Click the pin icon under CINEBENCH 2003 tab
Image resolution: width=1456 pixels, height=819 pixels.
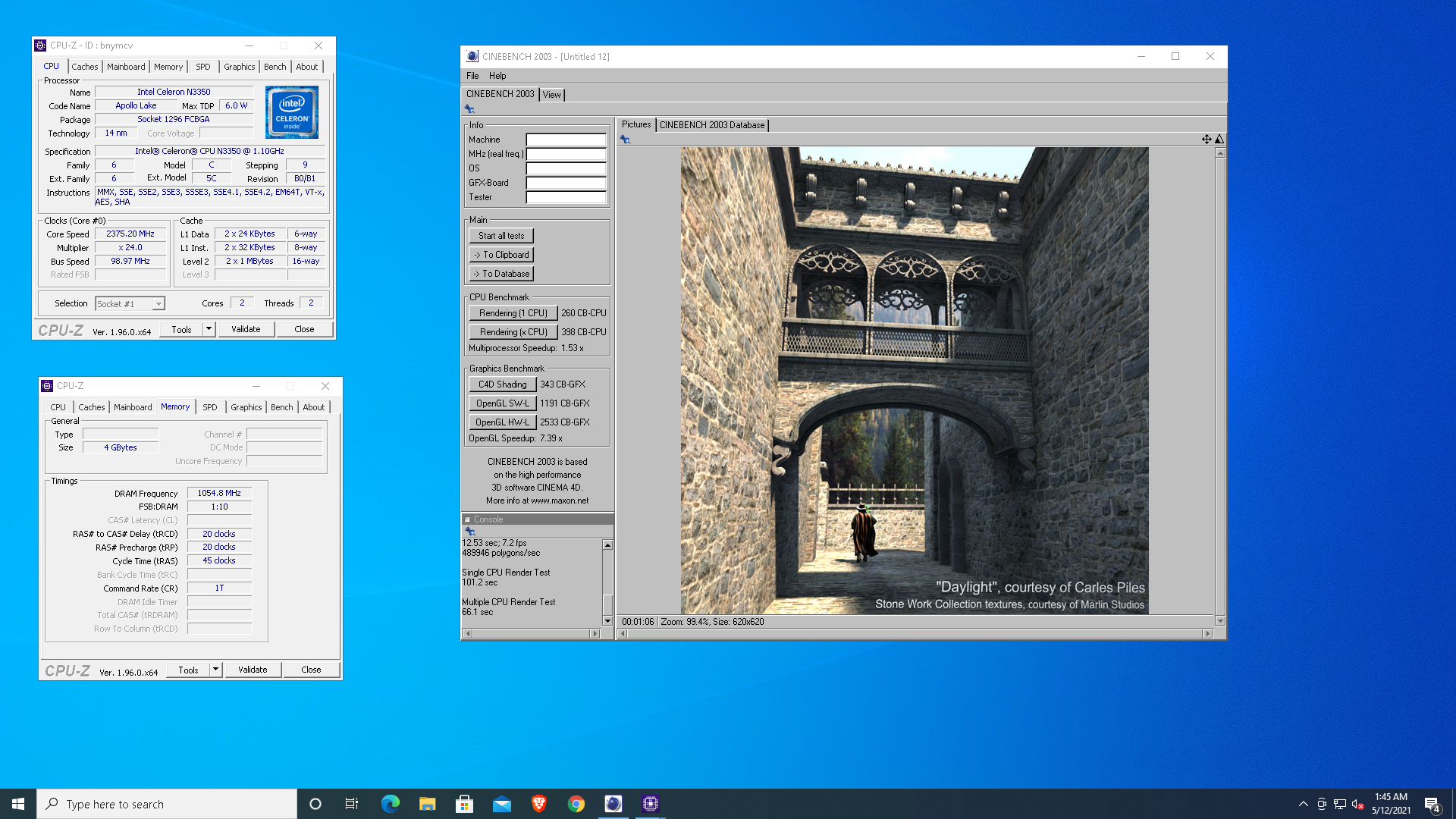click(x=469, y=109)
